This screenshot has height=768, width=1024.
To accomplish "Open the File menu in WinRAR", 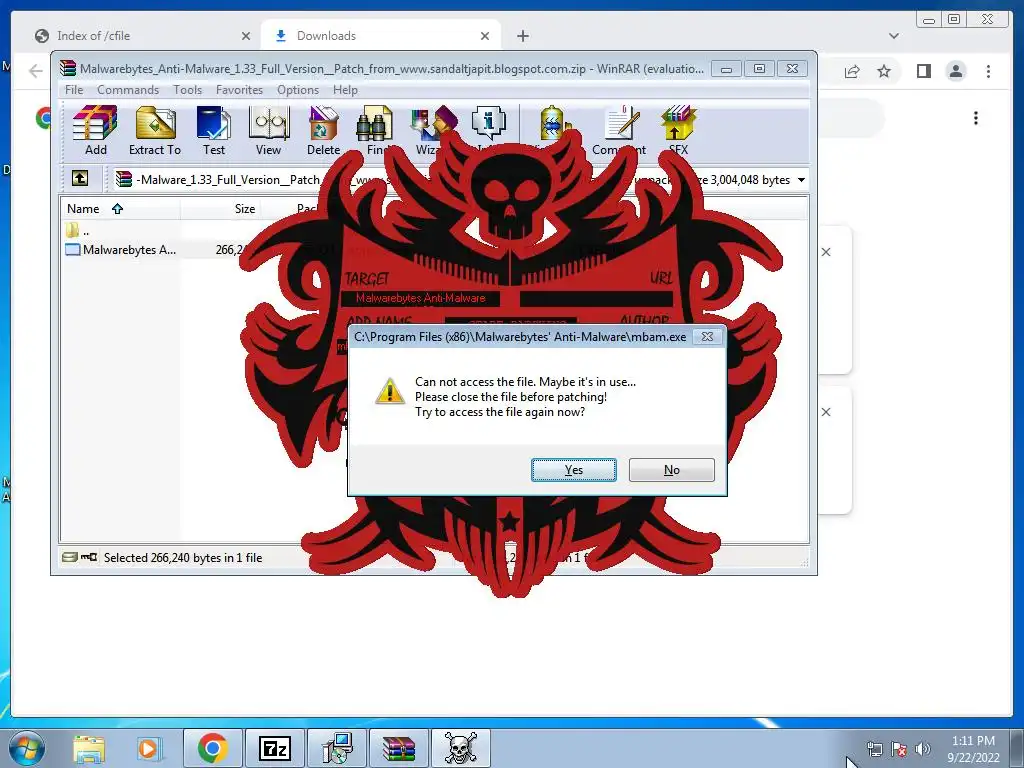I will 74,89.
